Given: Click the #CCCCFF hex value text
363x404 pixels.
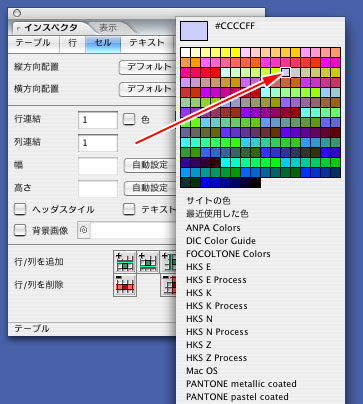Looking at the screenshot, I should click(235, 26).
